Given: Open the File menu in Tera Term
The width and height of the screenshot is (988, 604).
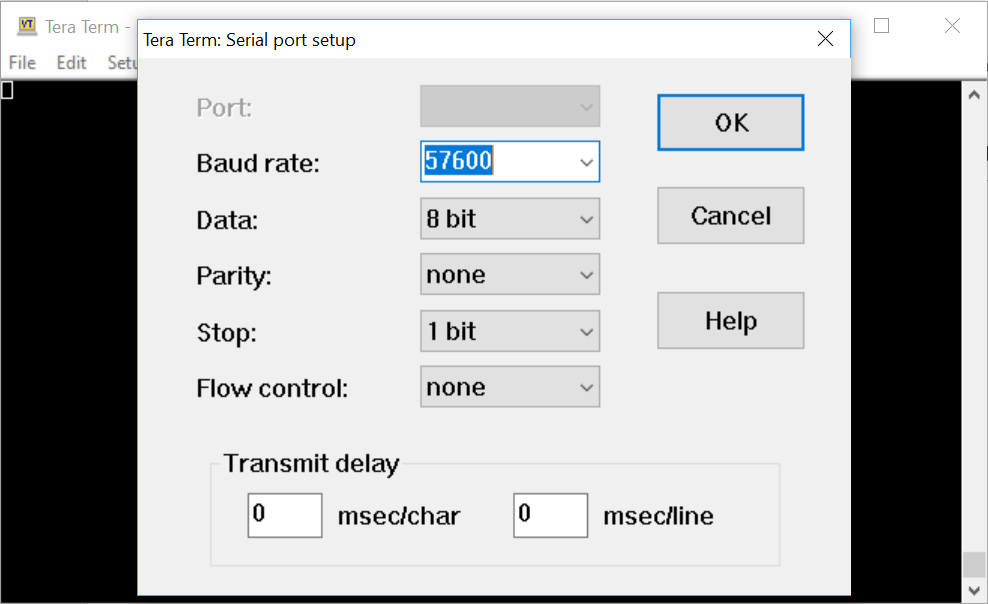Looking at the screenshot, I should tap(22, 62).
